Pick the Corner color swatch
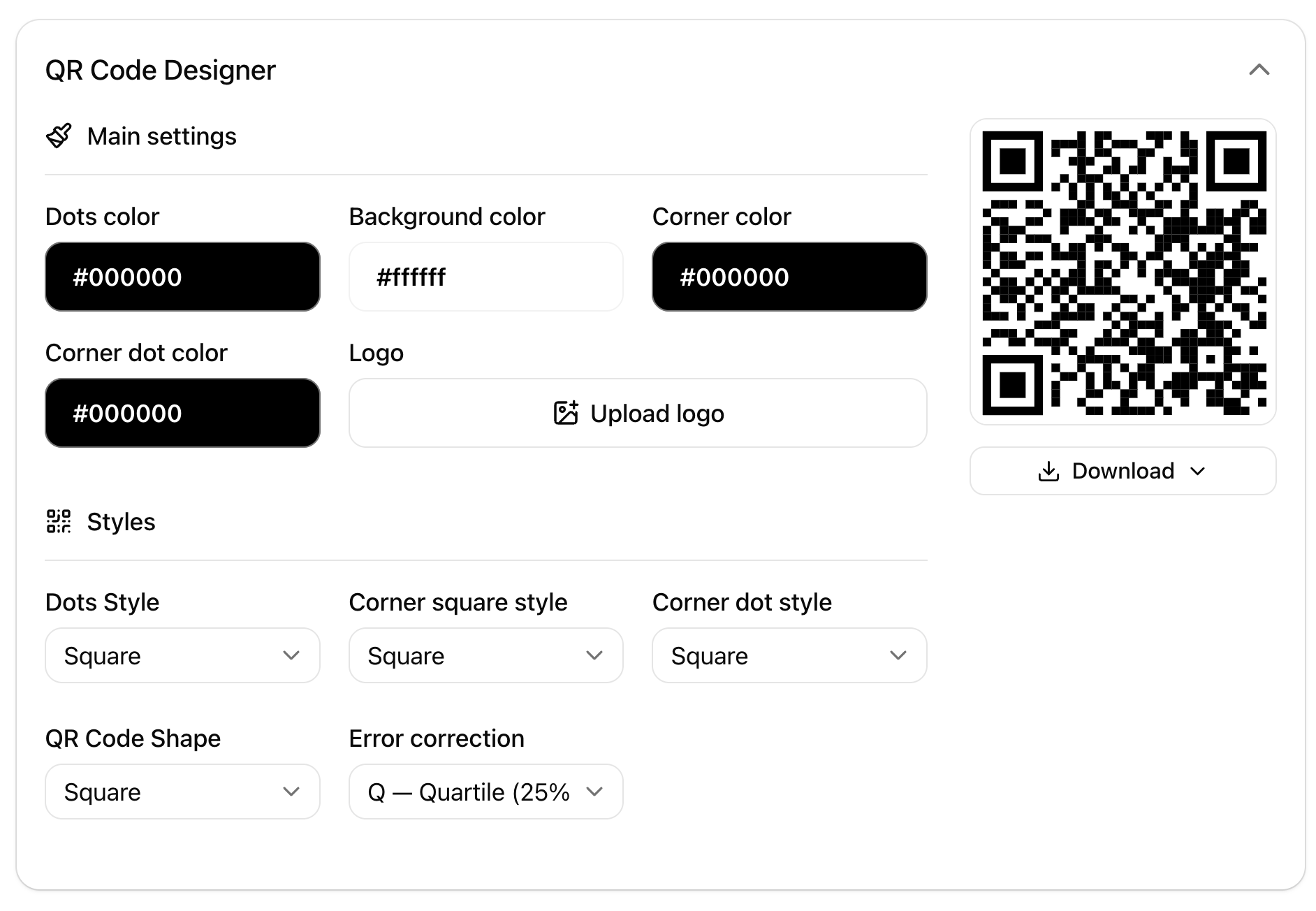The image size is (1316, 911). (789, 277)
